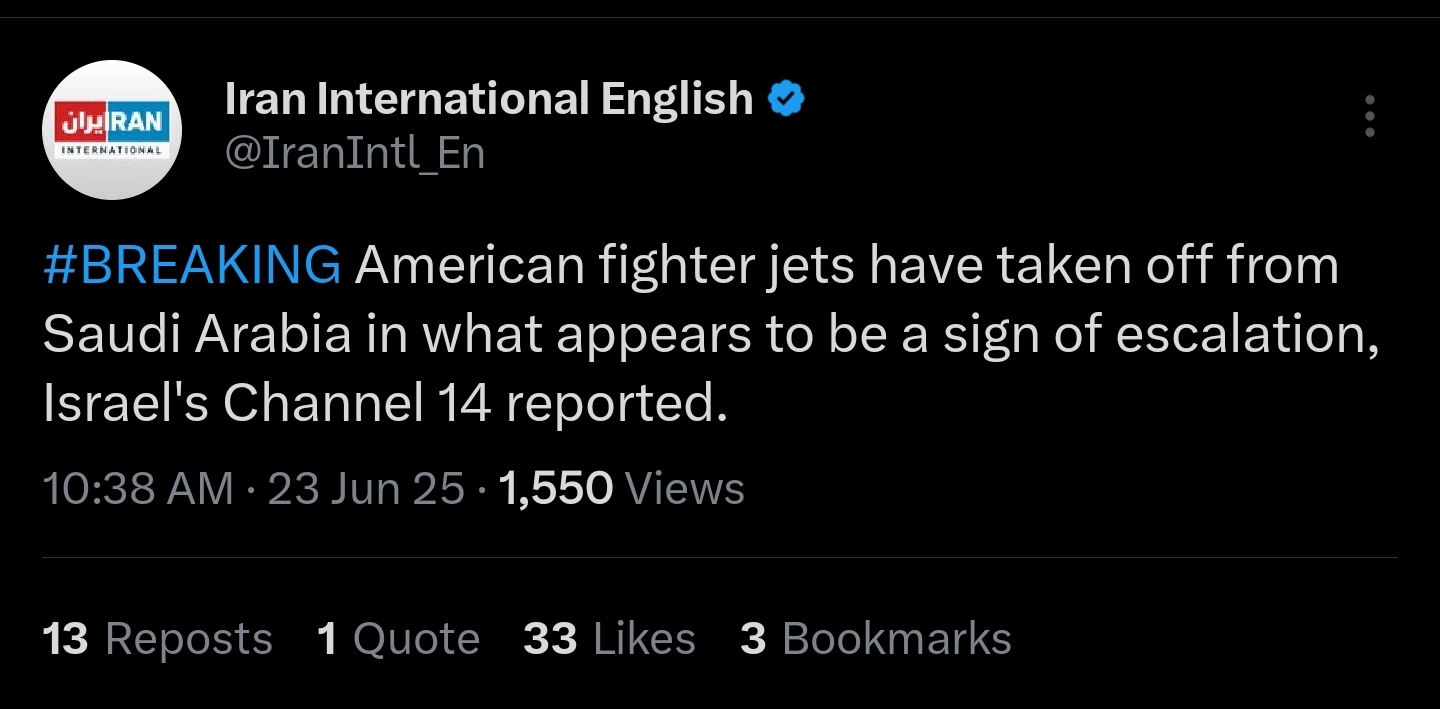Click the 23 Jun 25 date
Image resolution: width=1440 pixels, height=709 pixels.
pos(366,489)
